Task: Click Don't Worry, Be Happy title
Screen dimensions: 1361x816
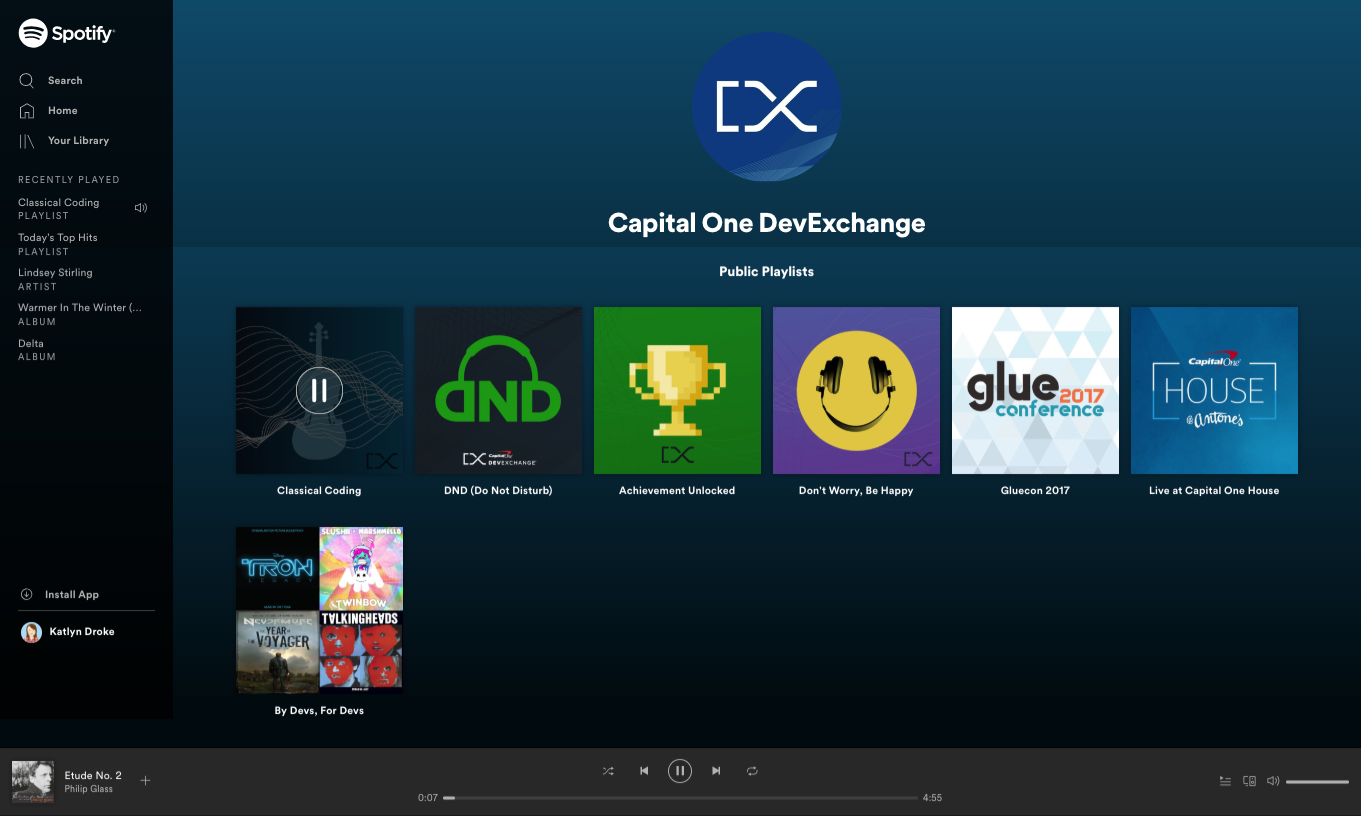Action: click(x=856, y=491)
